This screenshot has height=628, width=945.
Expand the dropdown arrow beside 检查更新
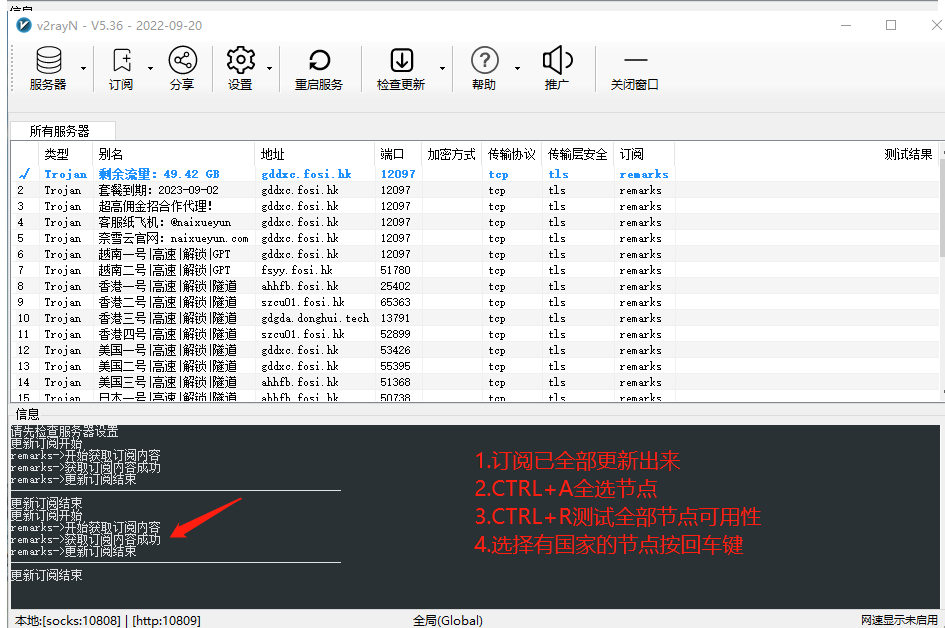(x=442, y=68)
